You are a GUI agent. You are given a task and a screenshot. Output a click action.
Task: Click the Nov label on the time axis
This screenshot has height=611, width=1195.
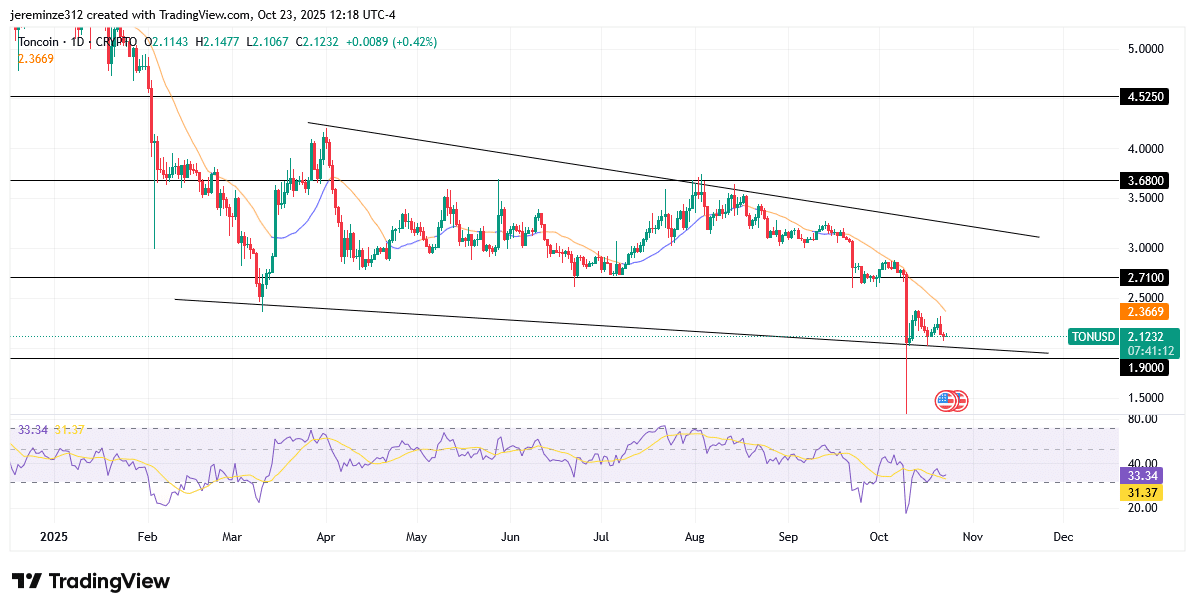[972, 537]
